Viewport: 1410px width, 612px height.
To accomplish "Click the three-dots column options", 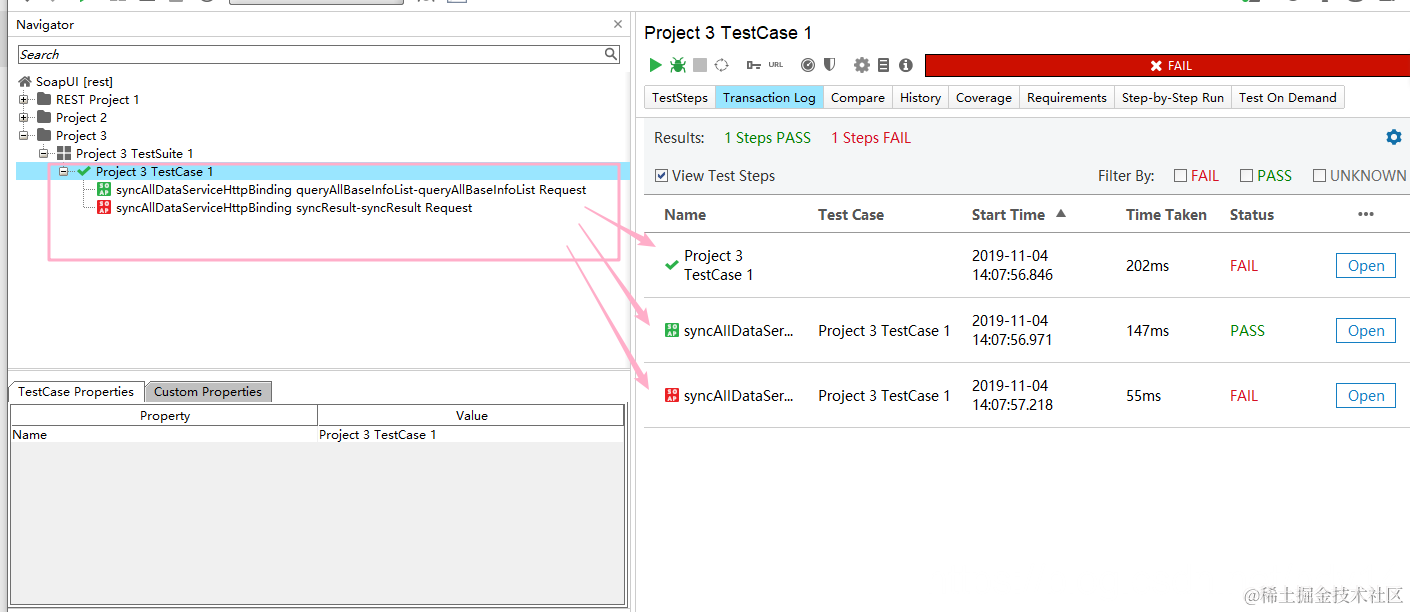I will pos(1366,214).
